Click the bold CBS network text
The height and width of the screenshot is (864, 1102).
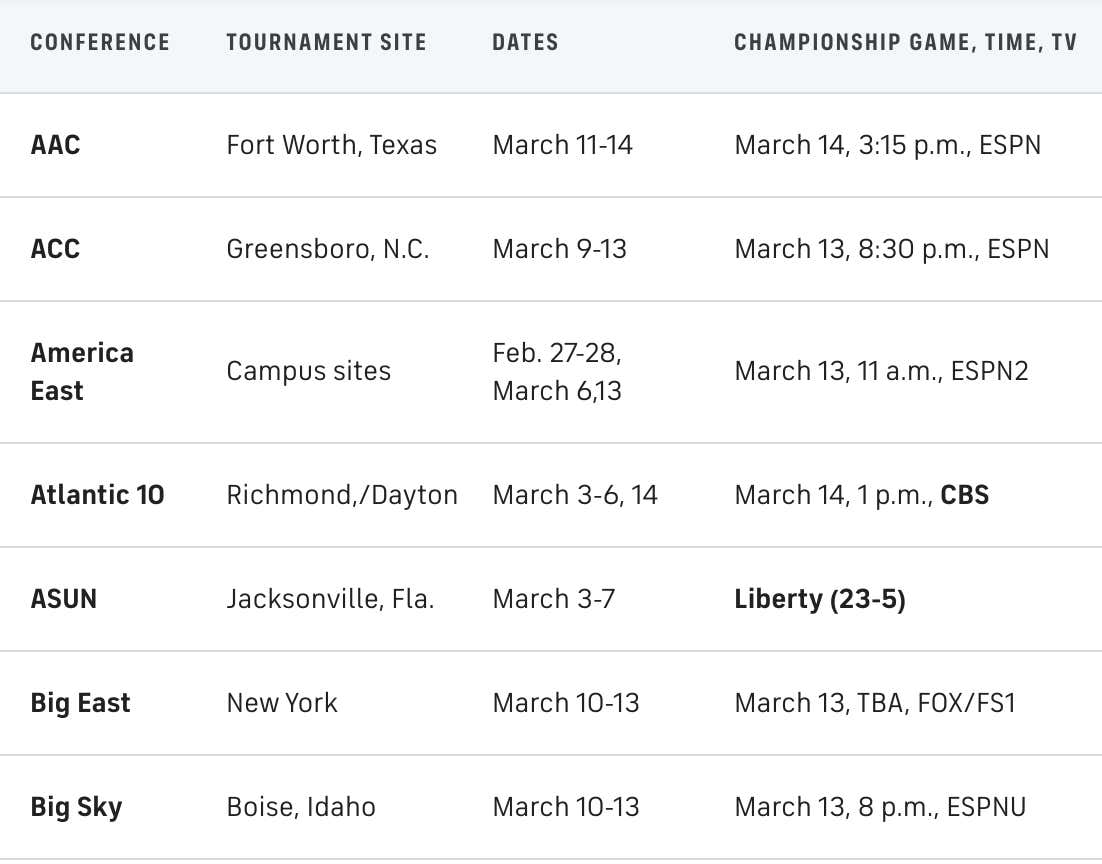coord(965,495)
